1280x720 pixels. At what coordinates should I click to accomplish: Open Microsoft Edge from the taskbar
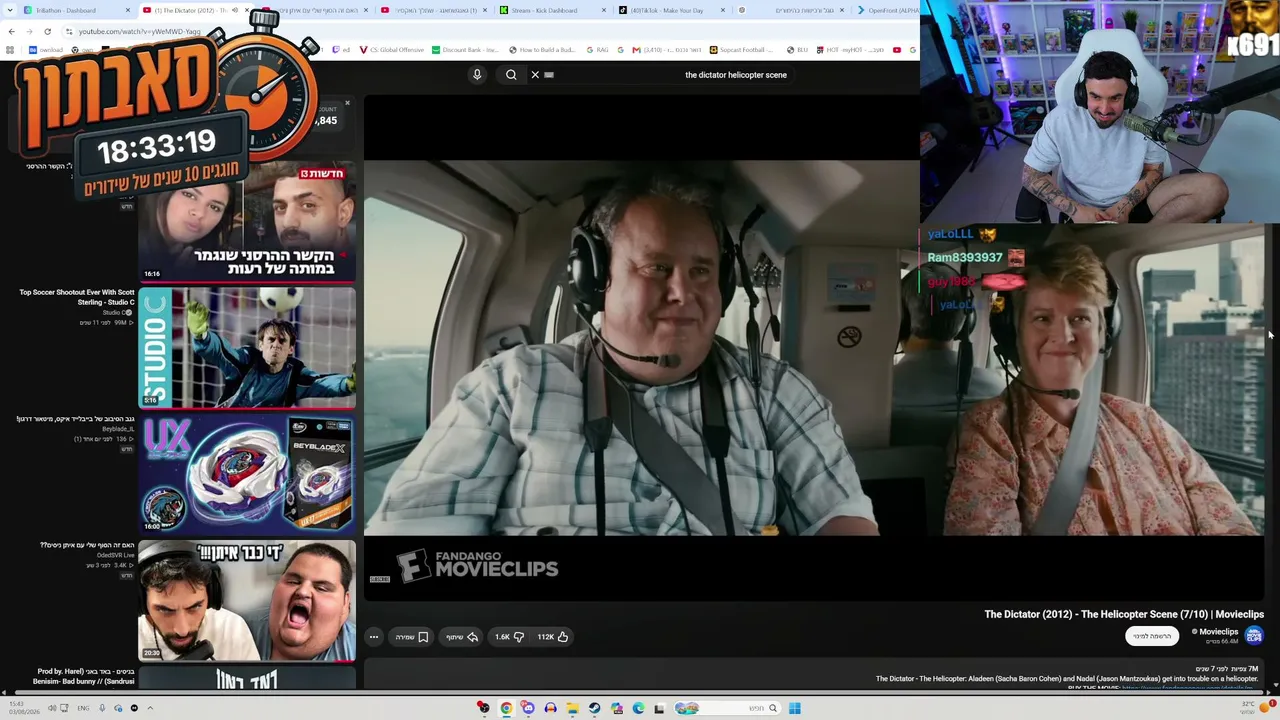click(638, 708)
